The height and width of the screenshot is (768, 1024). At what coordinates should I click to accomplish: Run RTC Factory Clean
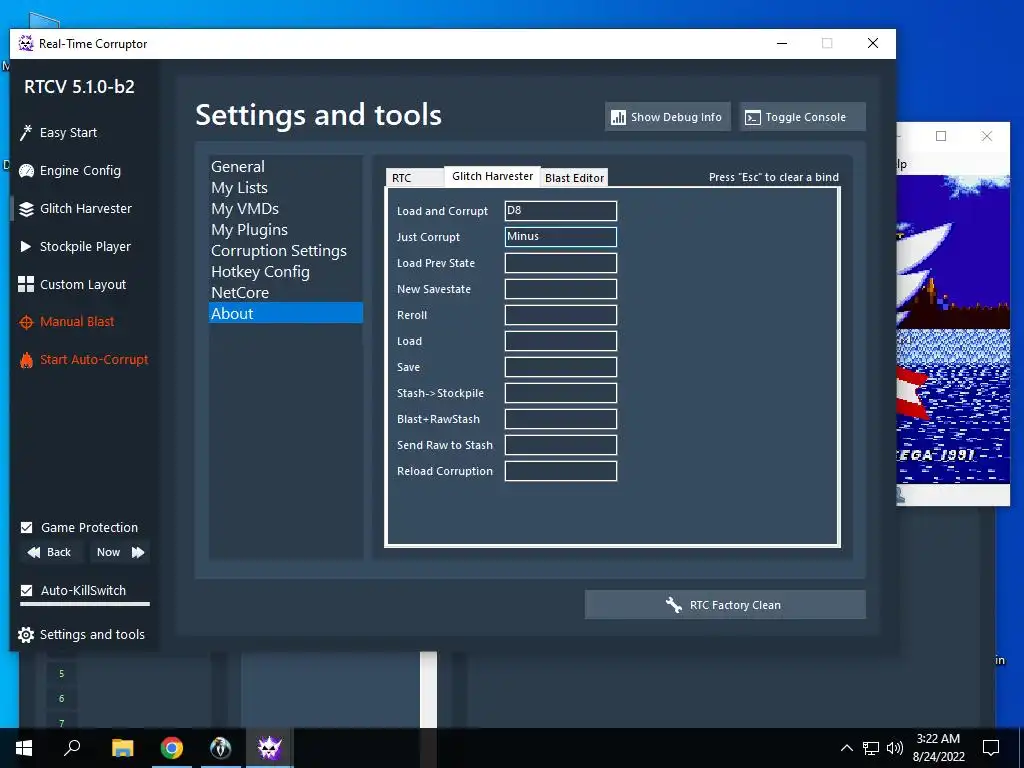(x=725, y=605)
